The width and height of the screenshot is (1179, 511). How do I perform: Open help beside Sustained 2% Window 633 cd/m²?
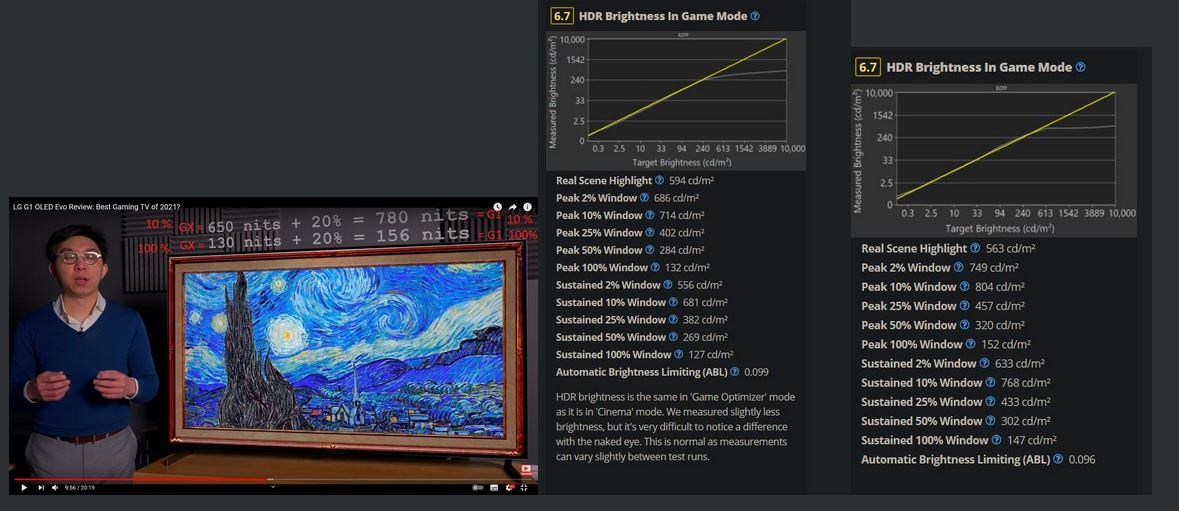pyautogui.click(x=984, y=364)
